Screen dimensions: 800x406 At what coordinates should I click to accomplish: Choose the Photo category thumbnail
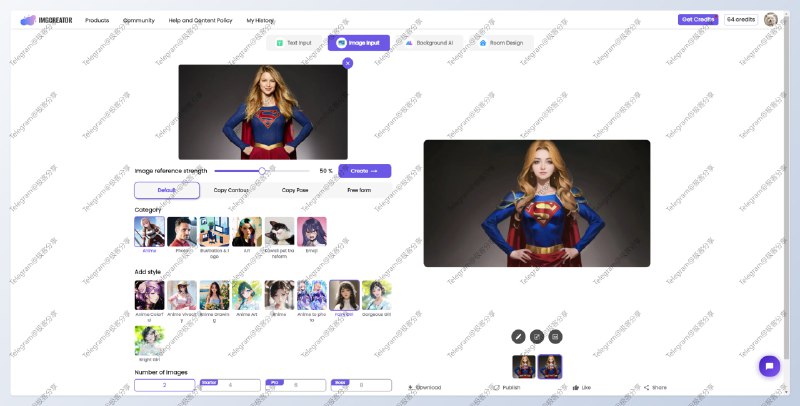pyautogui.click(x=181, y=232)
